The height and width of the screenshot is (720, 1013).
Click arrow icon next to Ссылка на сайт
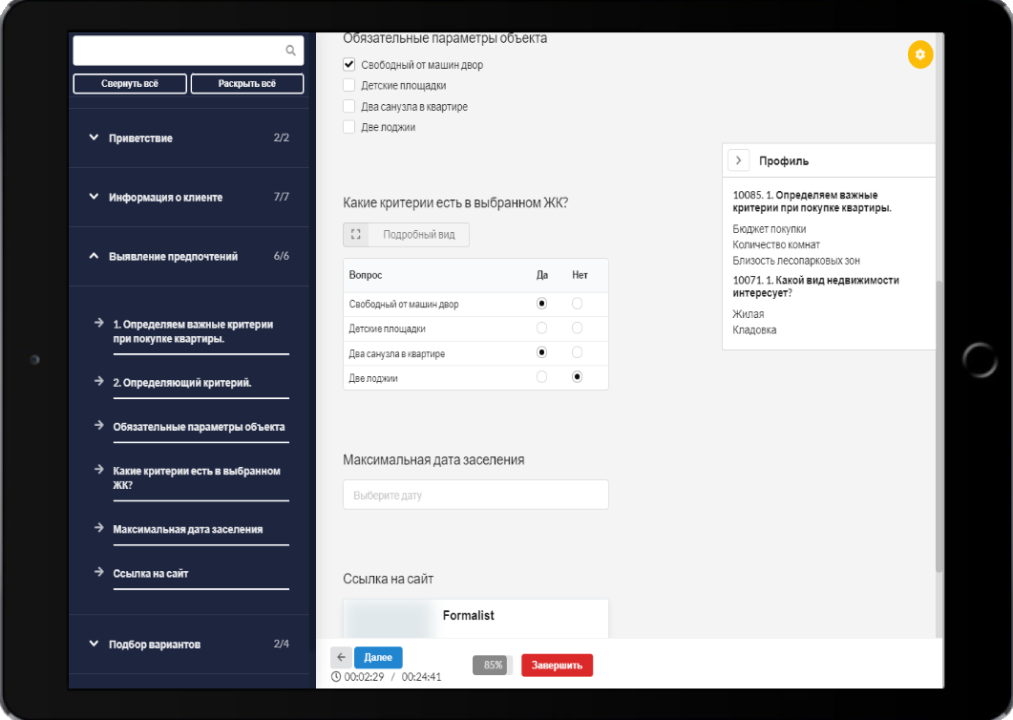click(99, 573)
